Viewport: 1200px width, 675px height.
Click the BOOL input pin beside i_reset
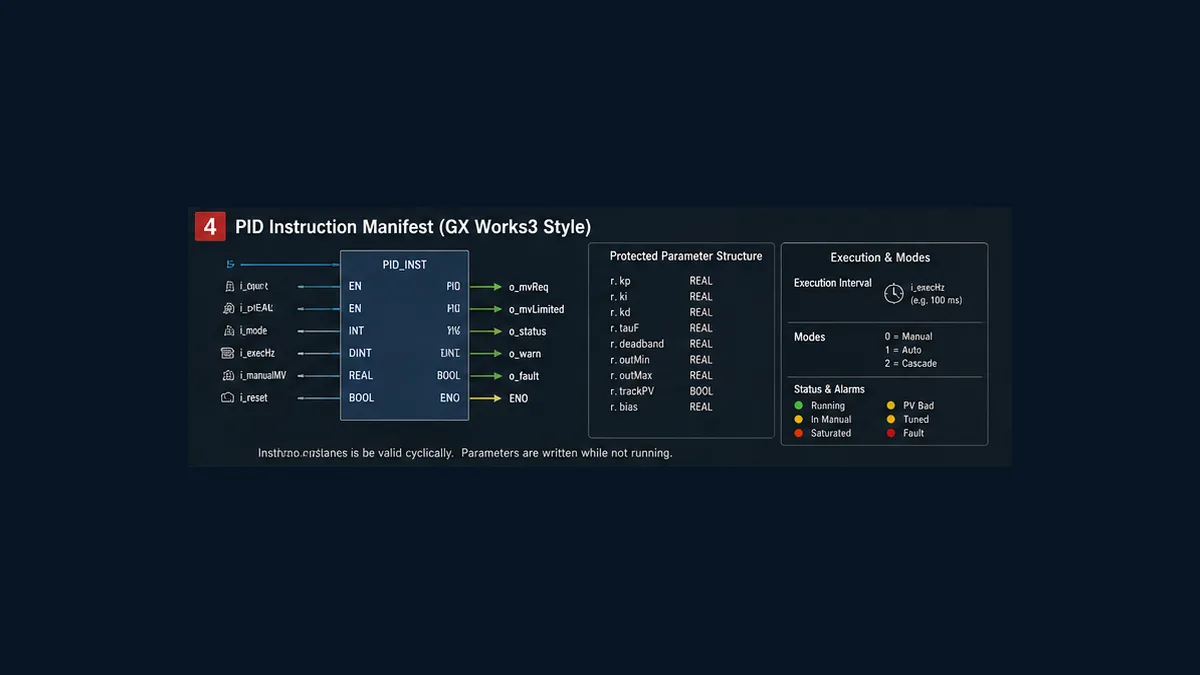(361, 397)
